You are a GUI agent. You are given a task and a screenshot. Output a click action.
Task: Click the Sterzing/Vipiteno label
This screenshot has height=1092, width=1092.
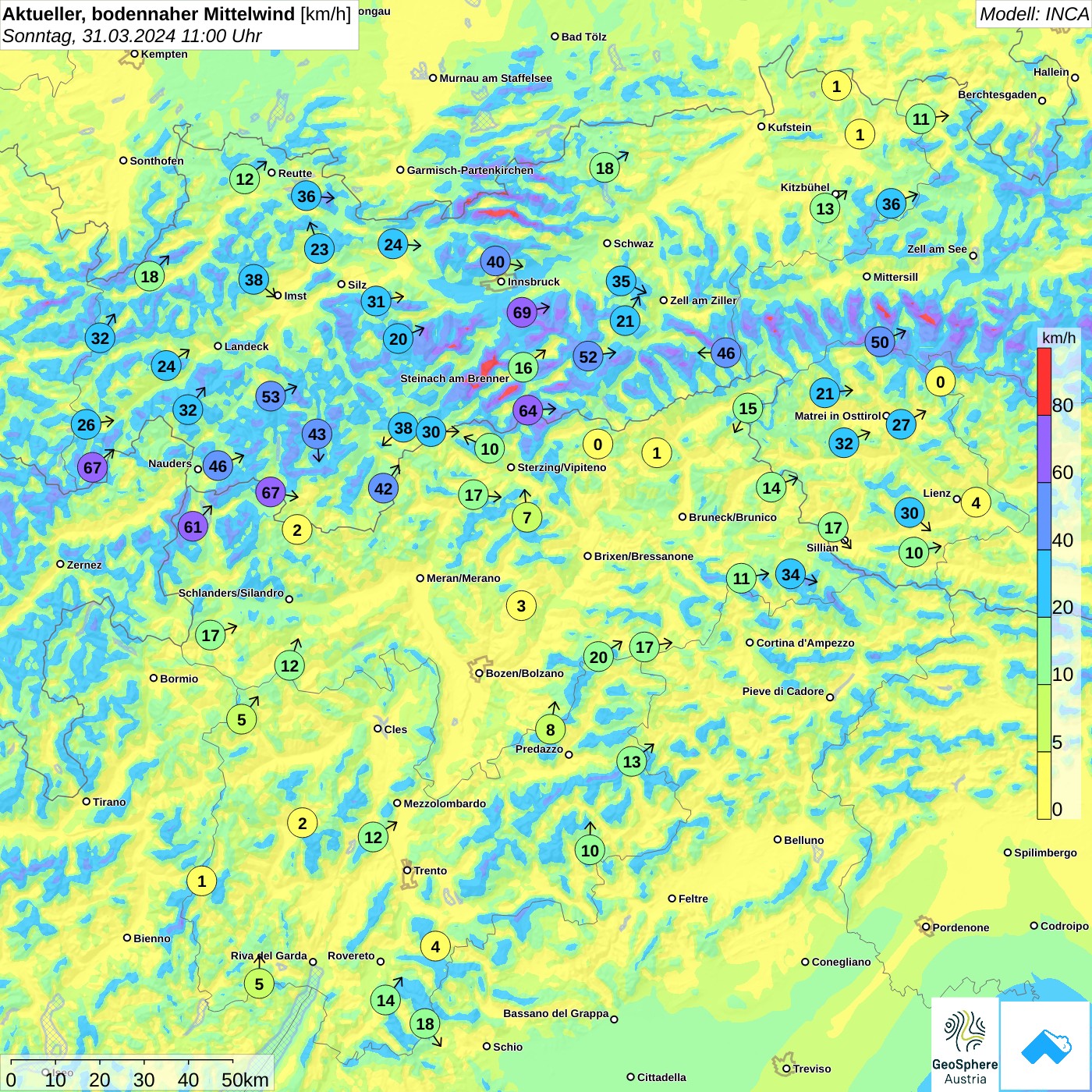(562, 467)
